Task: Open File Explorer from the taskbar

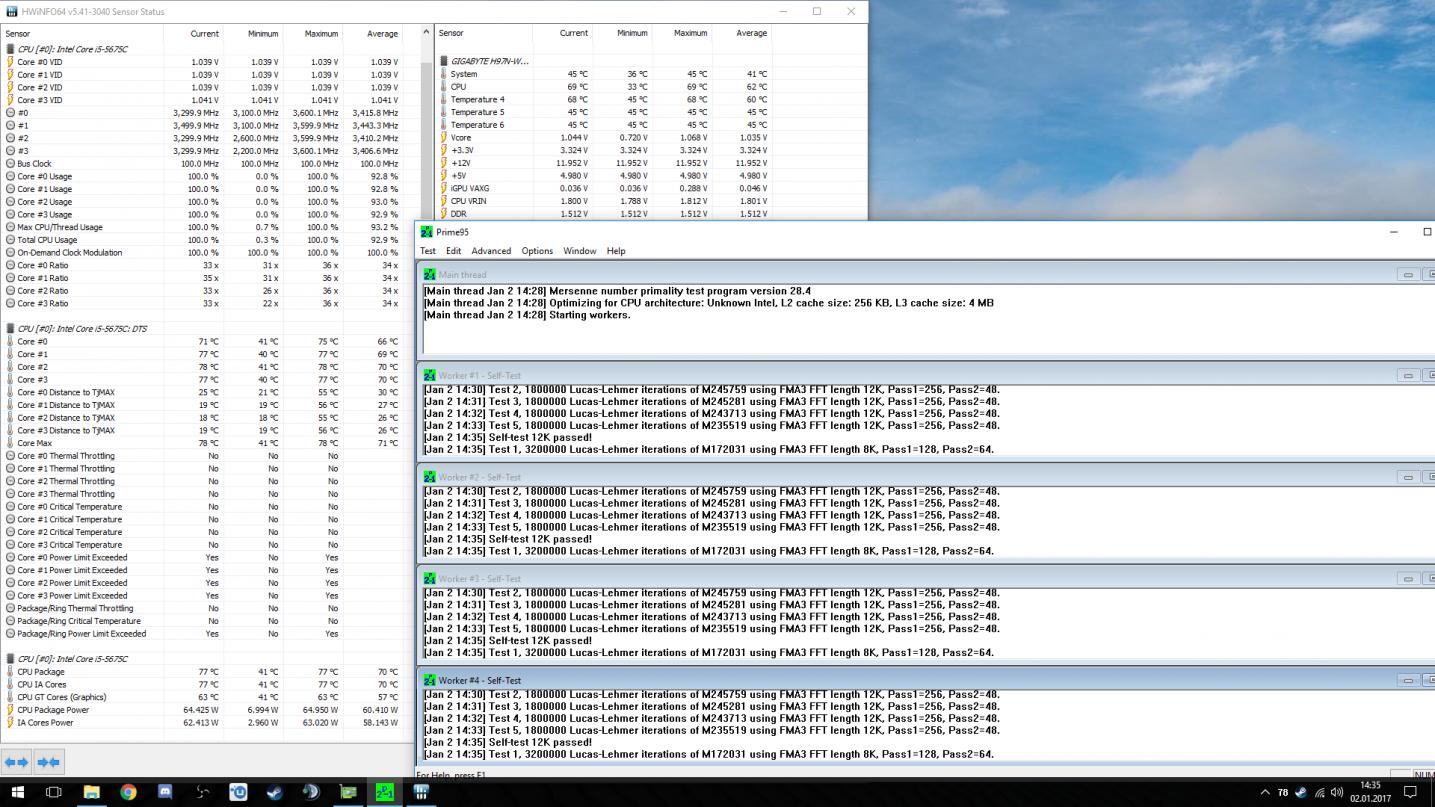Action: 92,792
